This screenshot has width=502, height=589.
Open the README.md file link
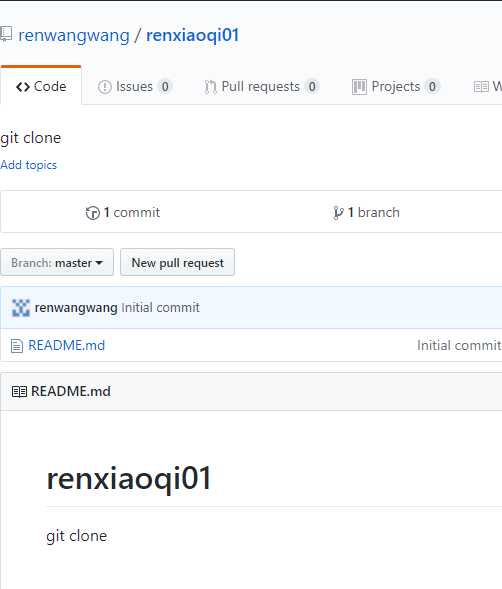(67, 346)
